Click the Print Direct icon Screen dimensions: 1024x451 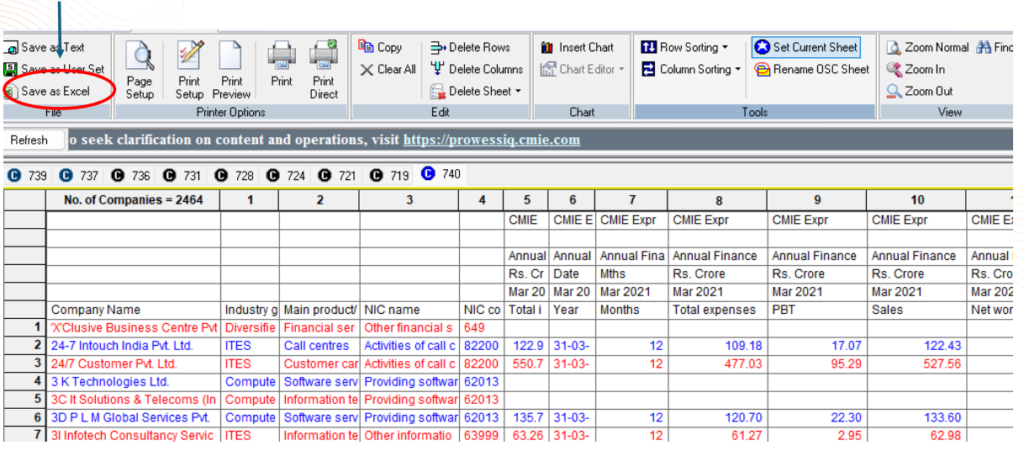click(323, 68)
